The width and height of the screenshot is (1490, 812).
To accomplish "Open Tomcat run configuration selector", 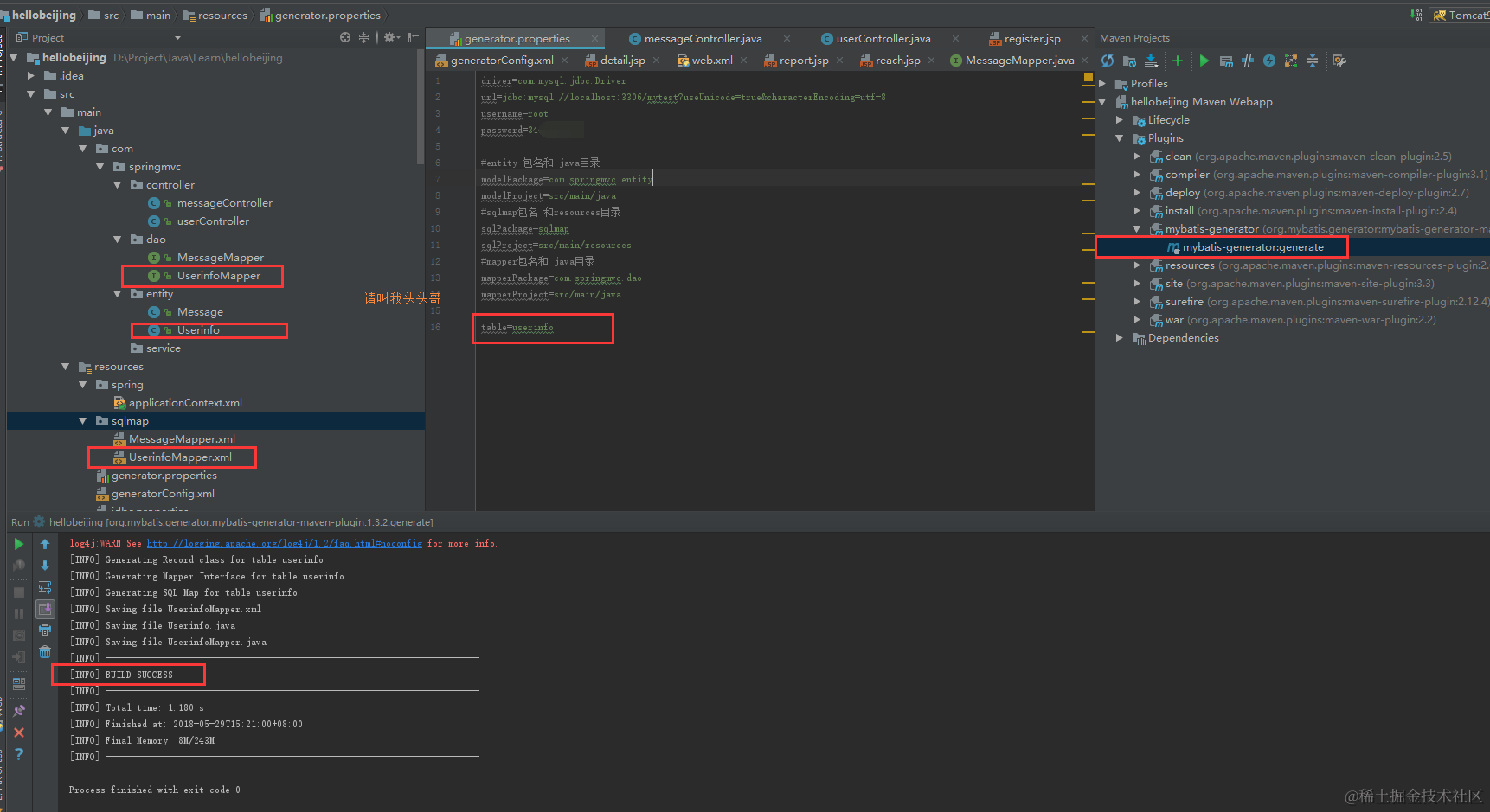I will (x=1460, y=15).
